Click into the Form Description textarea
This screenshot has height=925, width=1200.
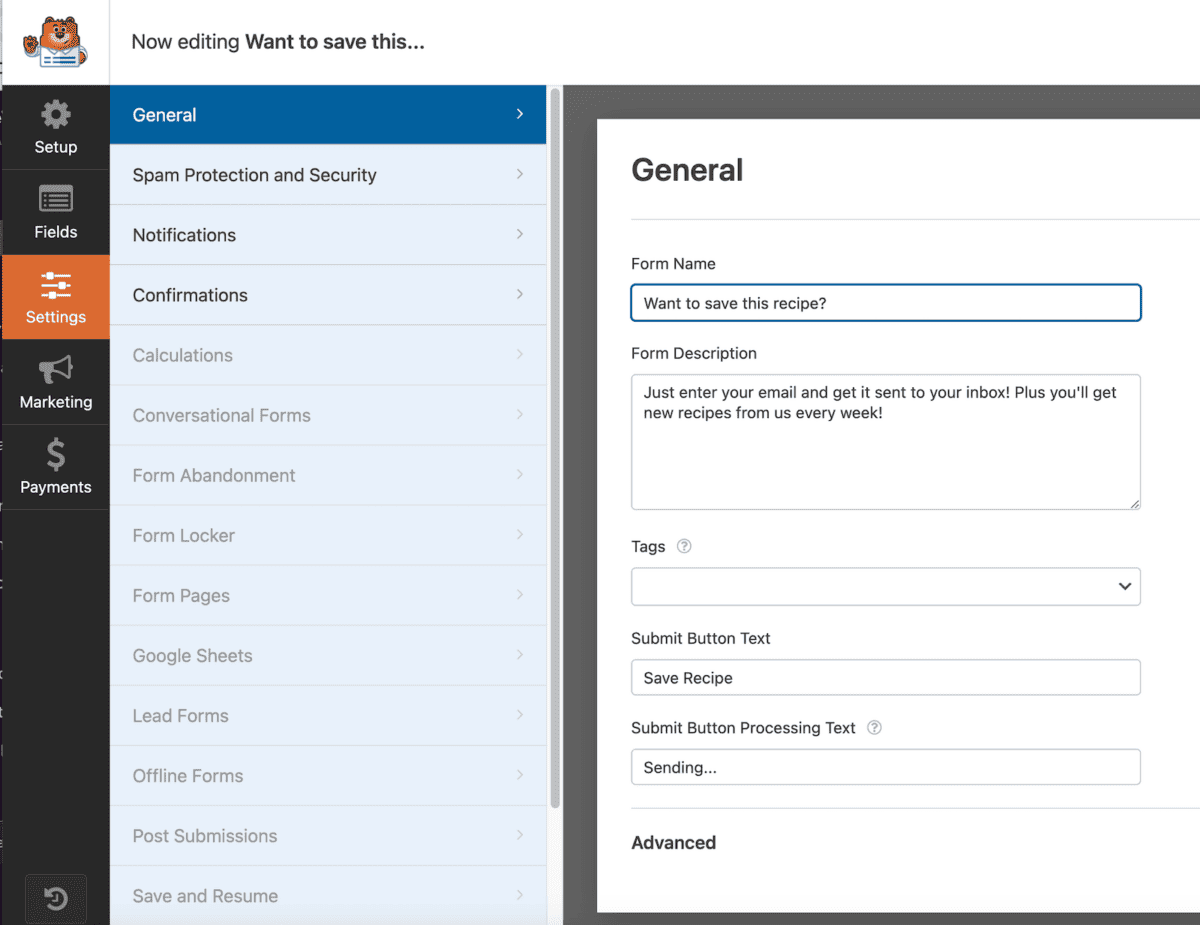(x=885, y=442)
